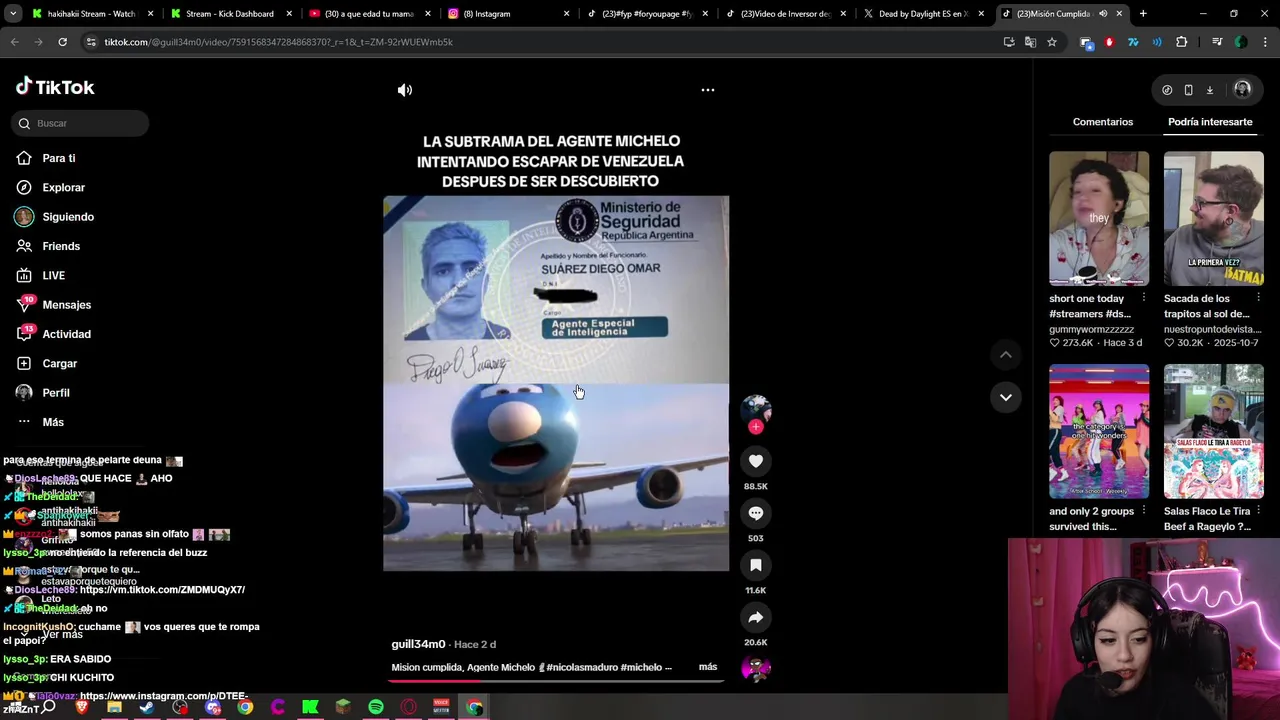The width and height of the screenshot is (1280, 720).
Task: Open the three-dots video options menu
Action: [708, 90]
